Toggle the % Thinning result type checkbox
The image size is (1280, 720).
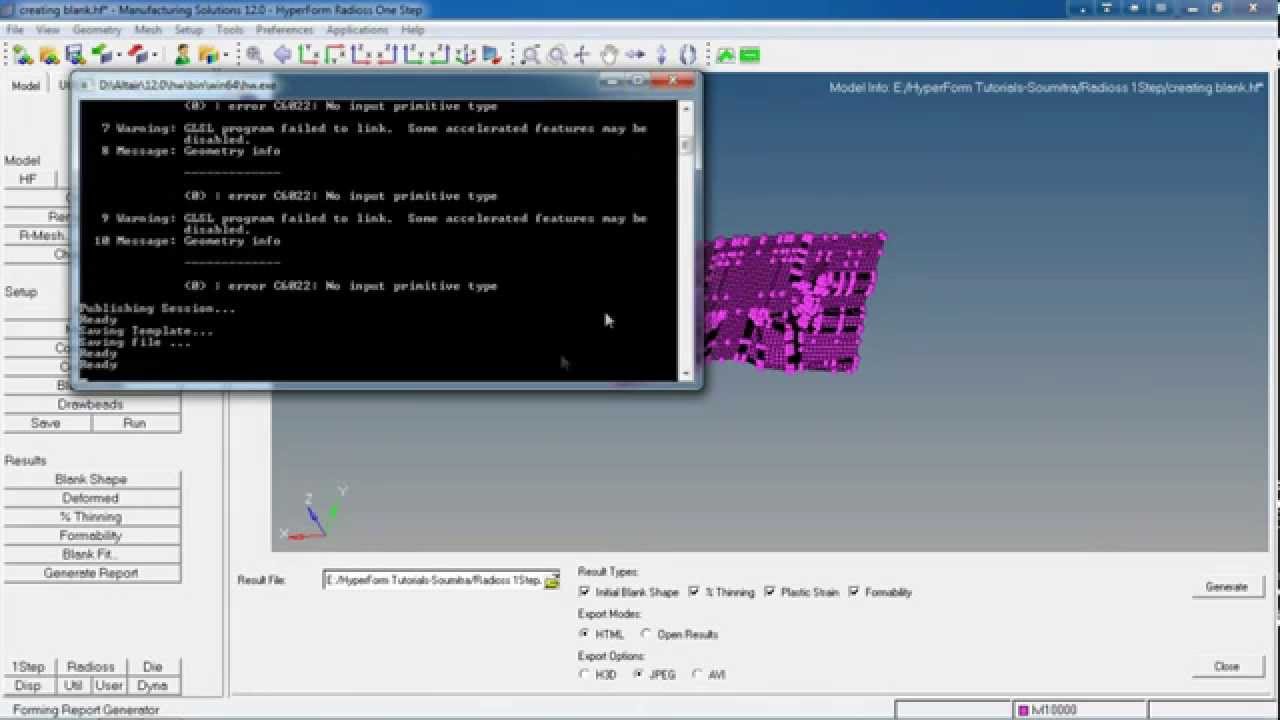pyautogui.click(x=693, y=592)
